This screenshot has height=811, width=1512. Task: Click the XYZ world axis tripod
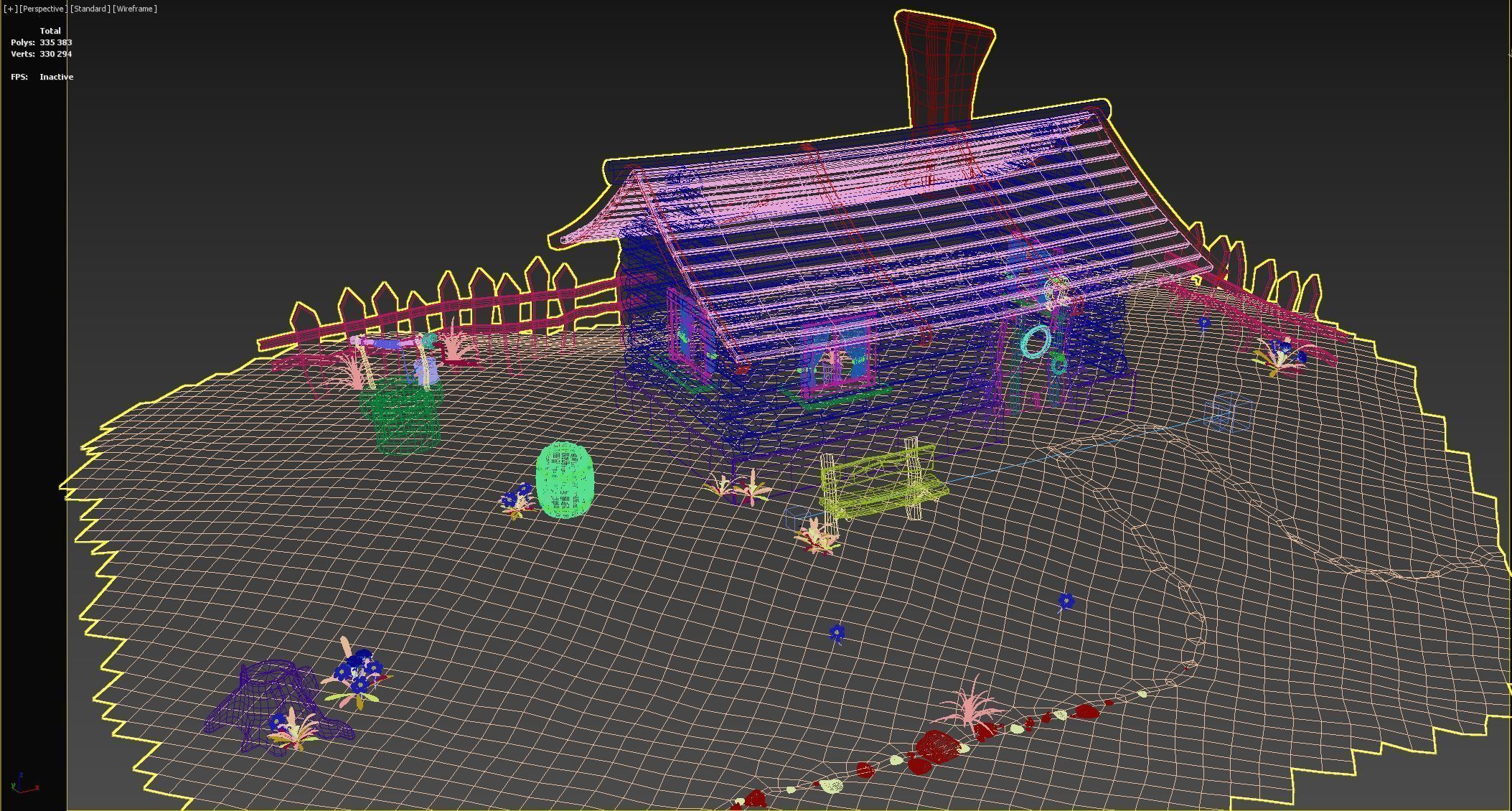pyautogui.click(x=26, y=783)
